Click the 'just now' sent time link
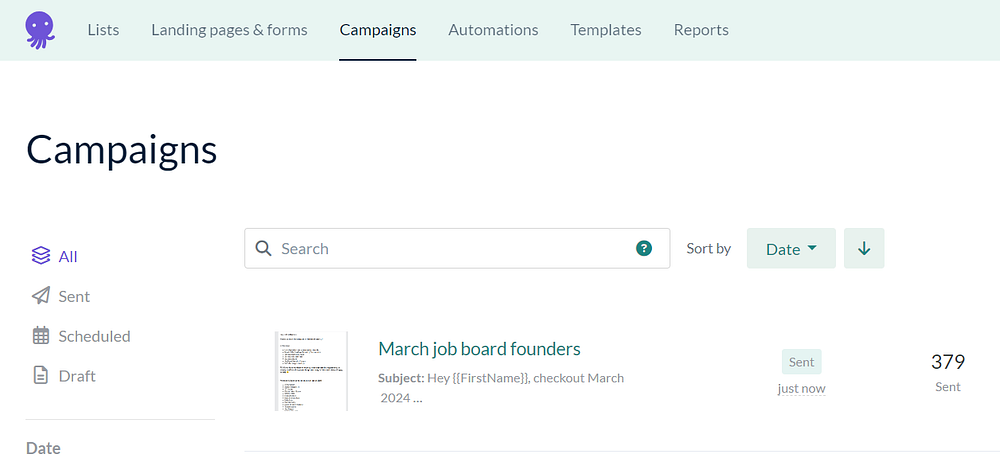Screen dimensions: 1000x463 click(x=801, y=388)
